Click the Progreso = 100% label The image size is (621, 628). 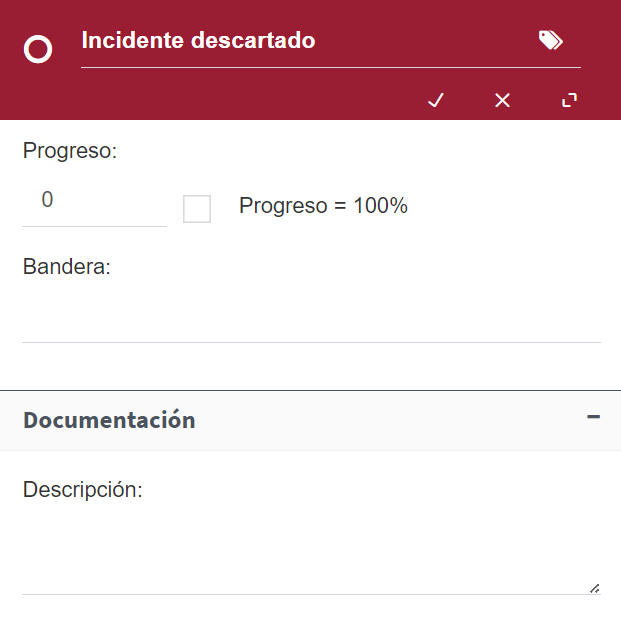(323, 206)
